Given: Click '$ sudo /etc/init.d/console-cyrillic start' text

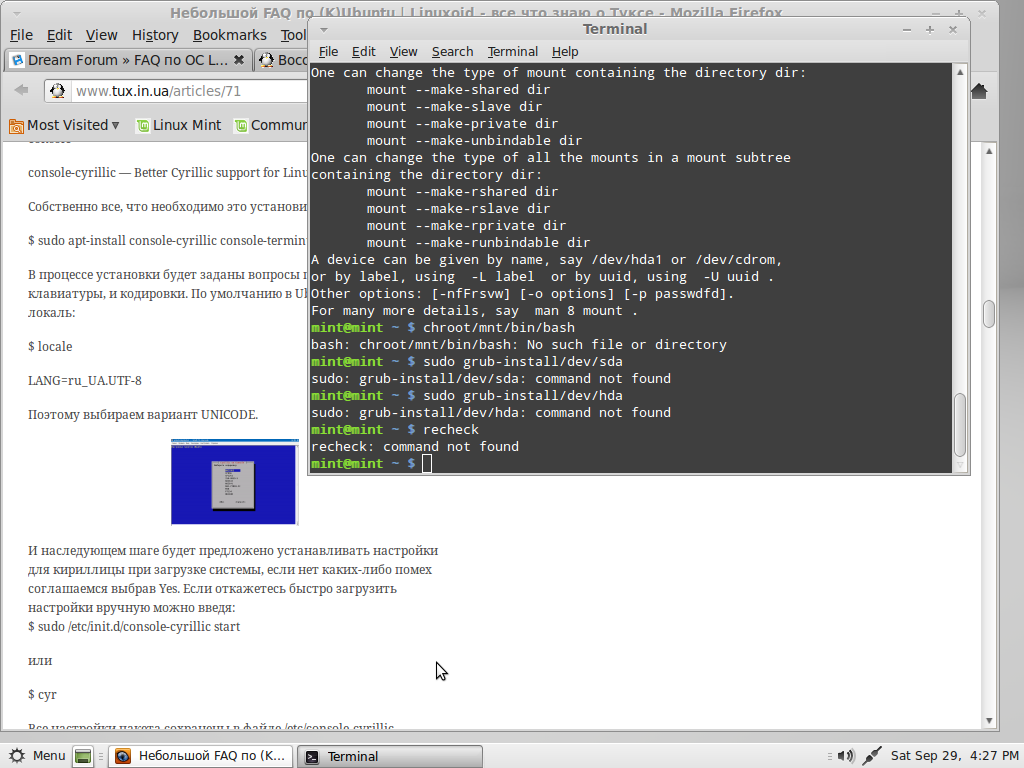Looking at the screenshot, I should click(x=134, y=627).
